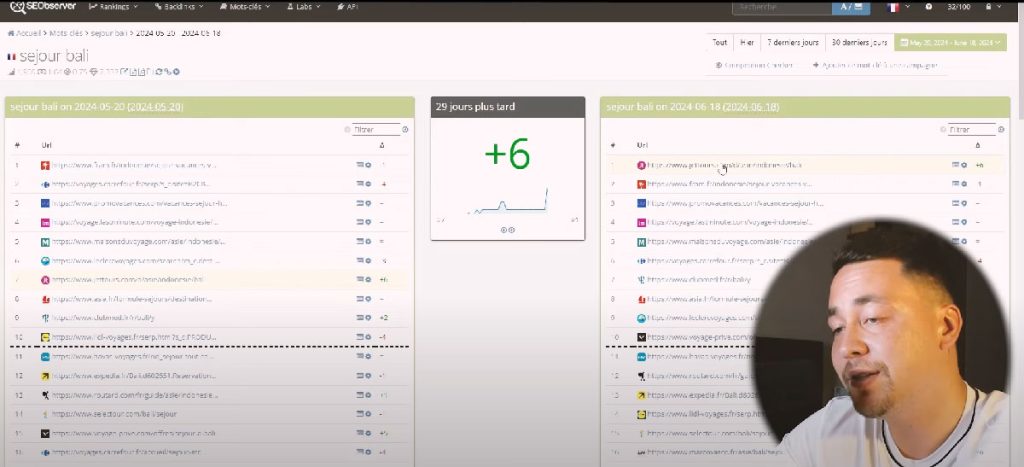Click the gear icon on right table row 1
Image resolution: width=1024 pixels, height=467 pixels.
[964, 164]
